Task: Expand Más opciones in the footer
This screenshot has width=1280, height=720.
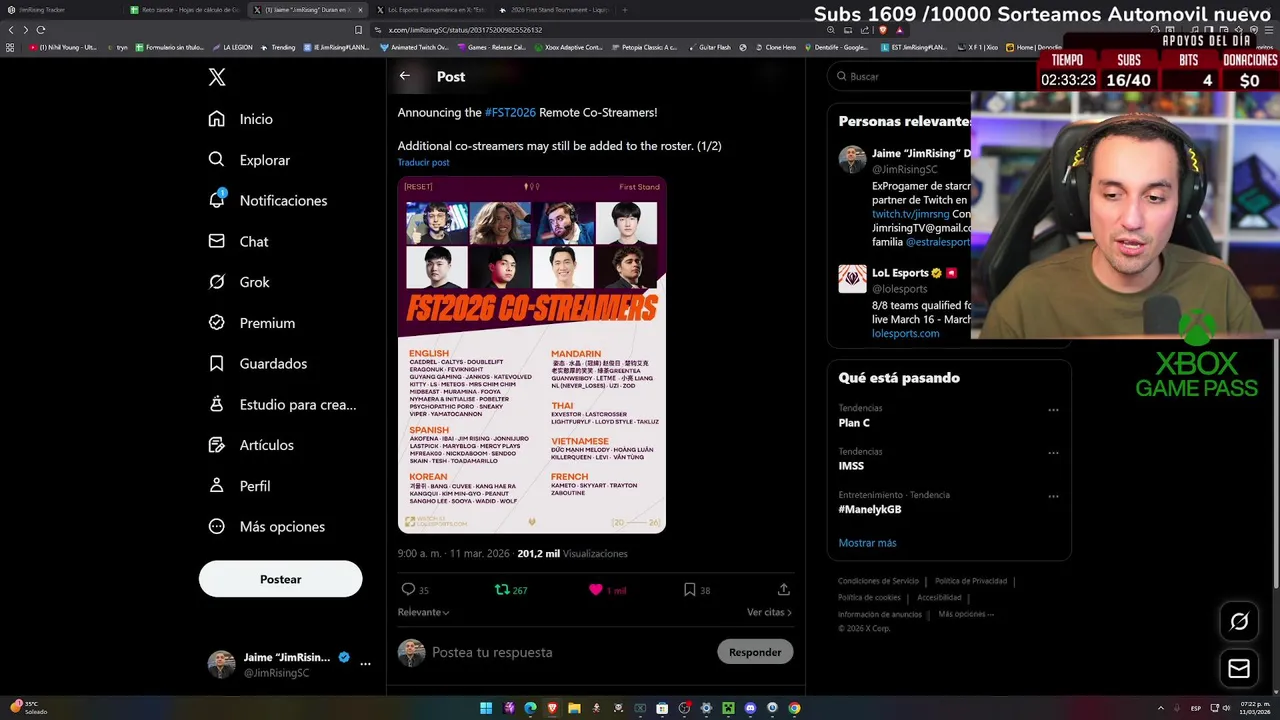Action: point(966,614)
